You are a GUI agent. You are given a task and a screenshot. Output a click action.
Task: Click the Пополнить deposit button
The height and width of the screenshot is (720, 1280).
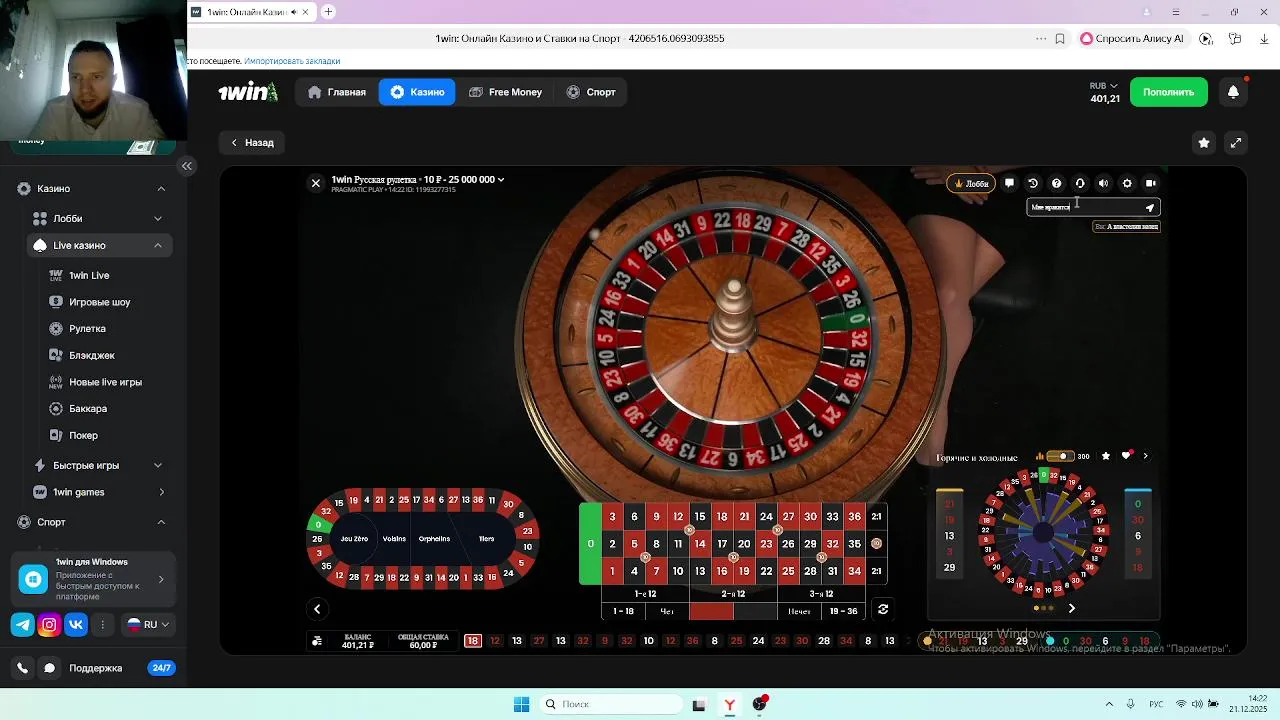pyautogui.click(x=1168, y=92)
